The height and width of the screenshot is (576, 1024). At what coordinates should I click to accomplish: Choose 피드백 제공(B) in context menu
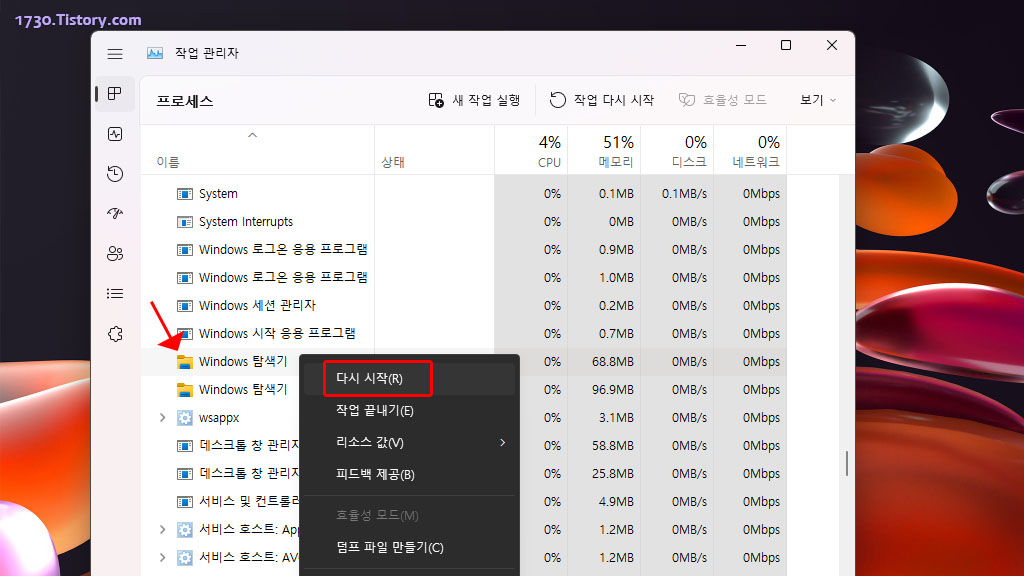click(x=409, y=475)
